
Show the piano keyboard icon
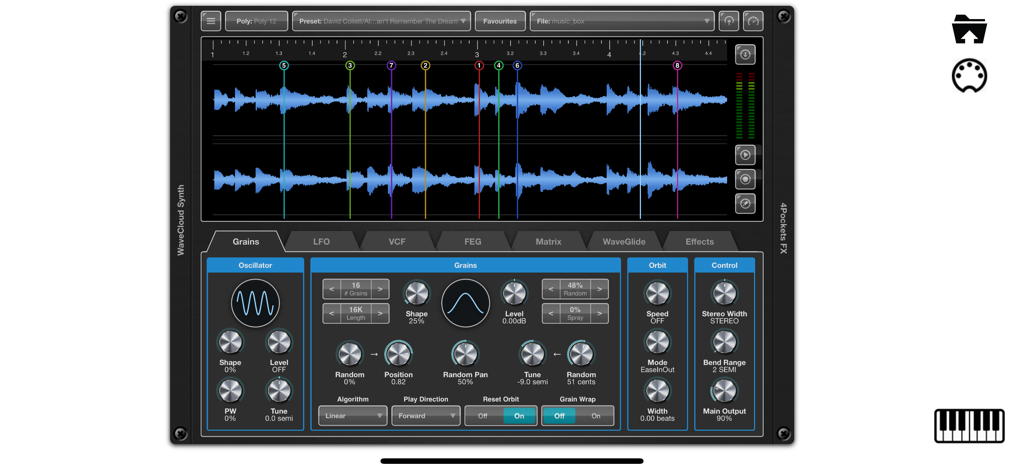968,427
